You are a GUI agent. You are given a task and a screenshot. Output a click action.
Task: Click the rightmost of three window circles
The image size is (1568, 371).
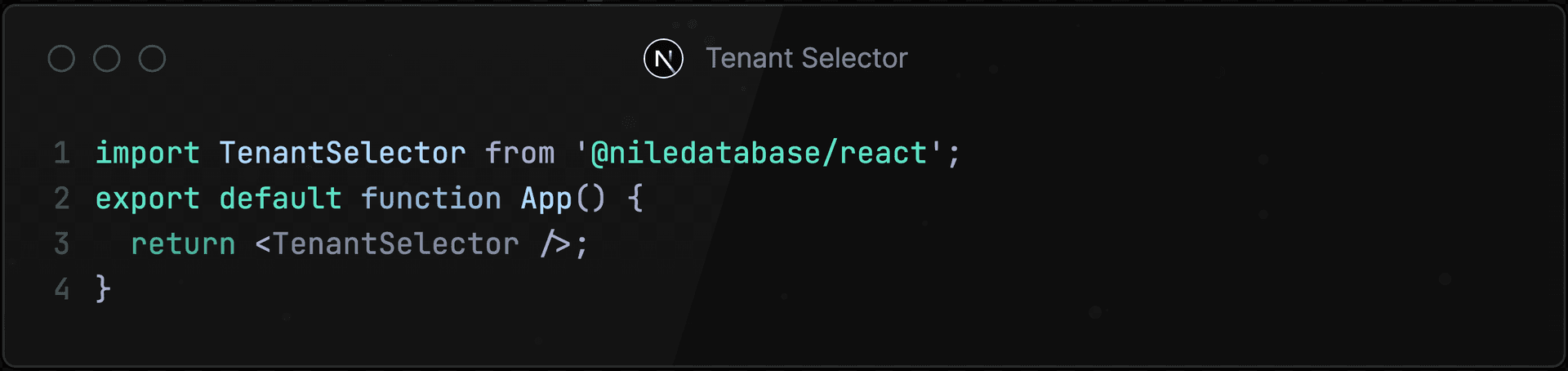pos(152,59)
